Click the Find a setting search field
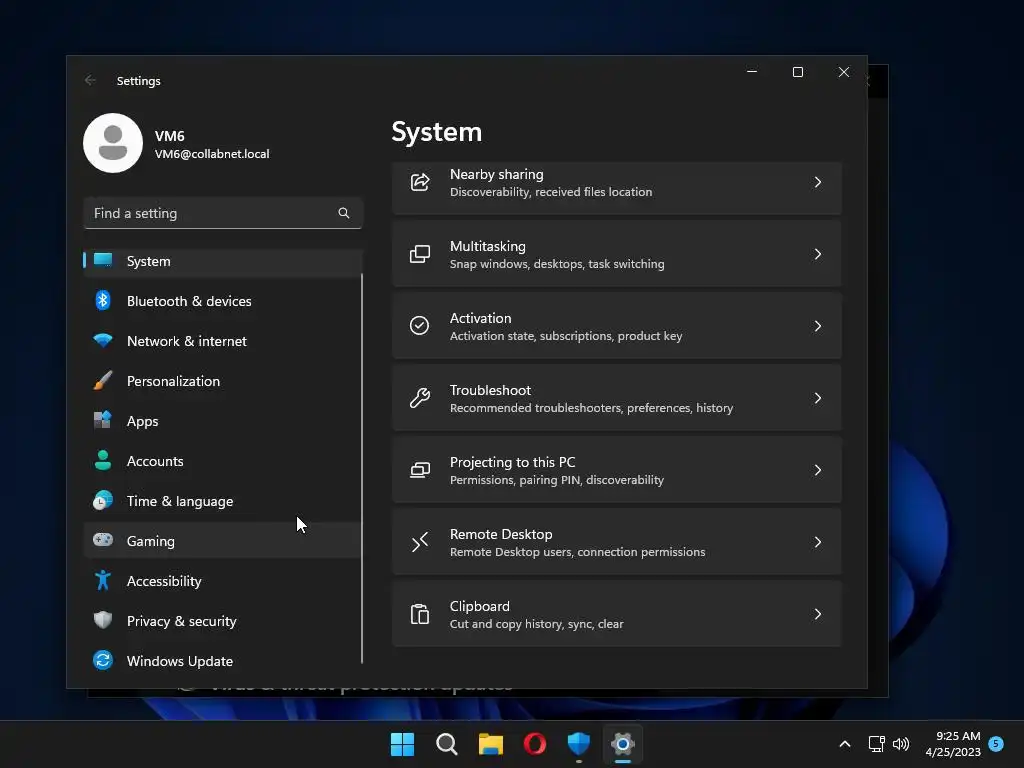1024x768 pixels. coord(223,213)
